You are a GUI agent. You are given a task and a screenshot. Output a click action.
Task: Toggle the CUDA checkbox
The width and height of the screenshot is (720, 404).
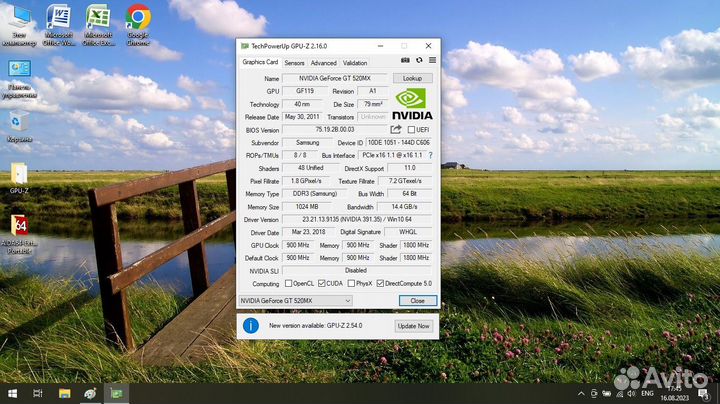click(x=321, y=284)
